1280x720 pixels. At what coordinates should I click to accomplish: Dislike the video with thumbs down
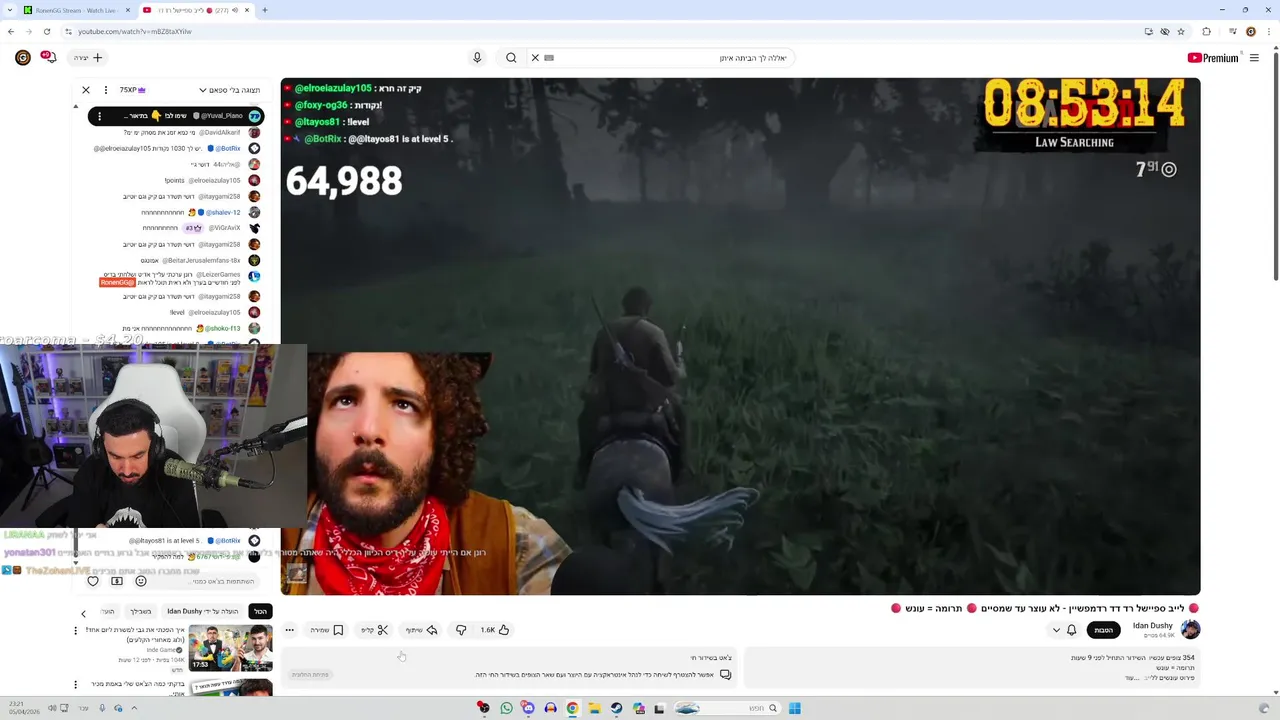click(x=461, y=630)
